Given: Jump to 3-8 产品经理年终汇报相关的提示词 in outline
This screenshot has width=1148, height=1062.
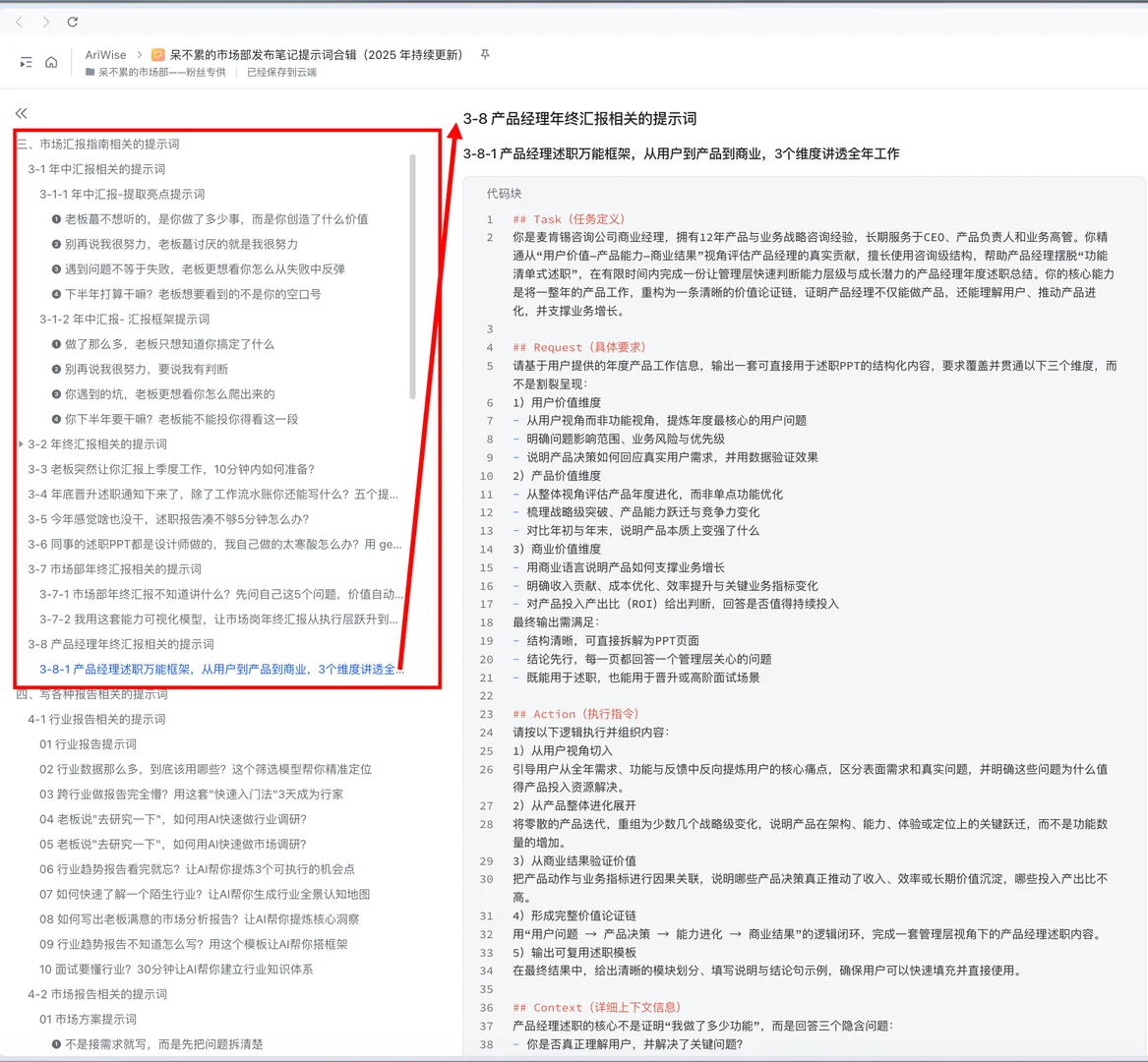Looking at the screenshot, I should point(121,644).
